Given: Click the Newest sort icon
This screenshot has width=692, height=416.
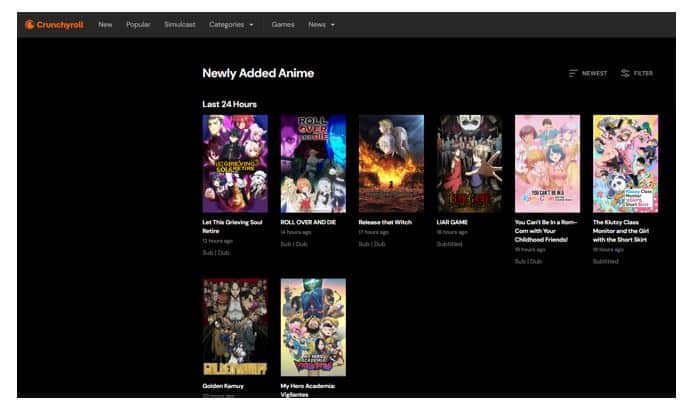Looking at the screenshot, I should click(x=572, y=73).
